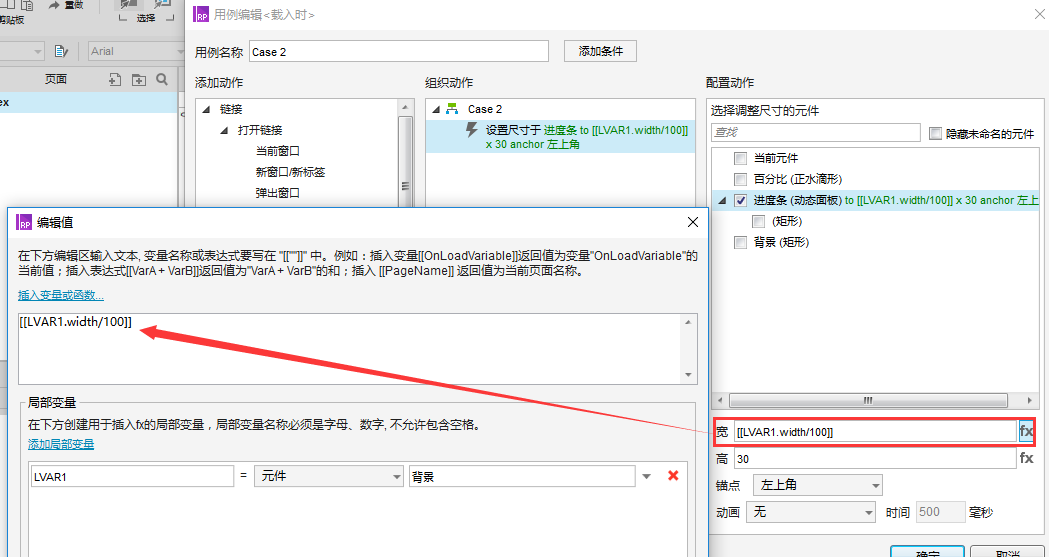This screenshot has width=1049, height=557.
Task: Open the 元件 type dropdown for LVAR1
Action: [328, 477]
